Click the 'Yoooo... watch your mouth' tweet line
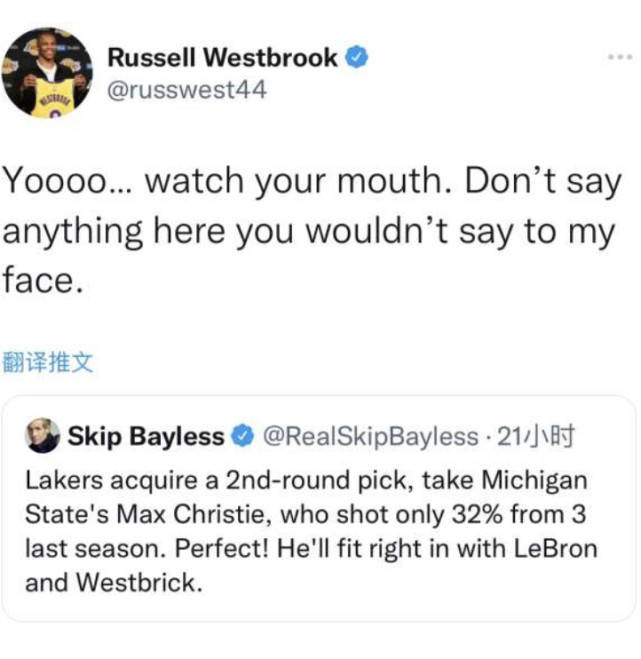Viewport: 641px width, 659px height. tap(311, 181)
